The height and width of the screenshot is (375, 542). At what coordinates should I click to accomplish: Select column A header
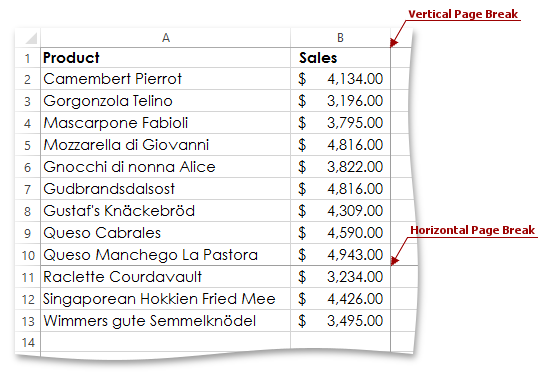point(166,37)
